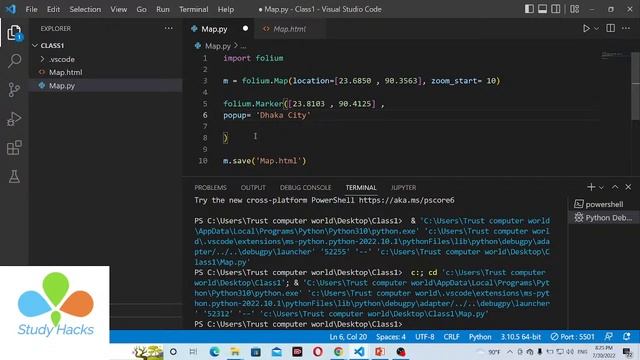This screenshot has height=360, width=640.
Task: Open the Go menu
Action: point(141,9)
